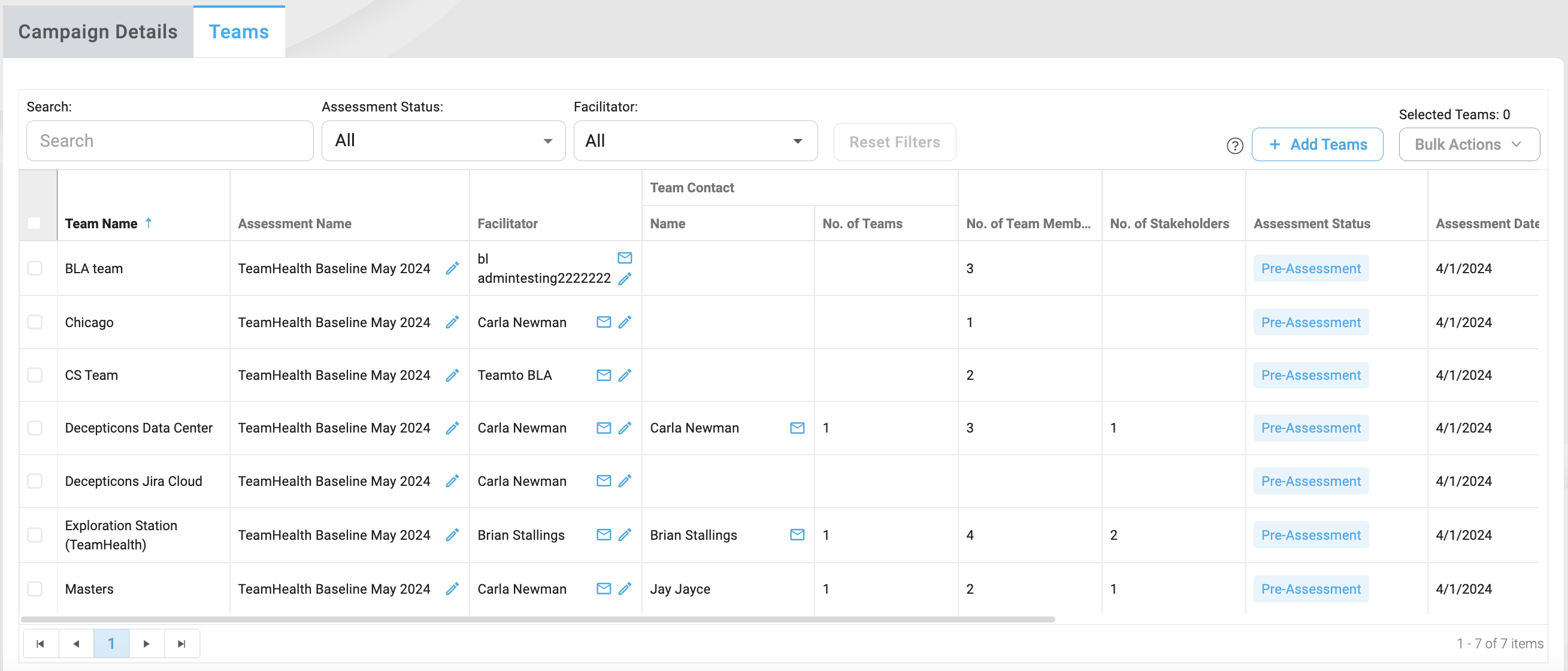This screenshot has height=671, width=1568.
Task: Select the CS Team checkbox
Action: coord(35,374)
